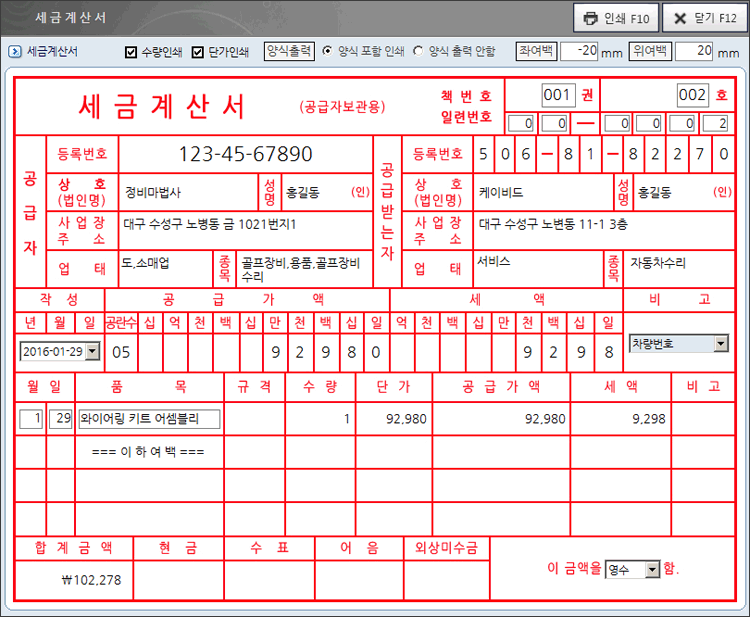Click the item month field with 1
The height and width of the screenshot is (617, 750).
click(31, 419)
